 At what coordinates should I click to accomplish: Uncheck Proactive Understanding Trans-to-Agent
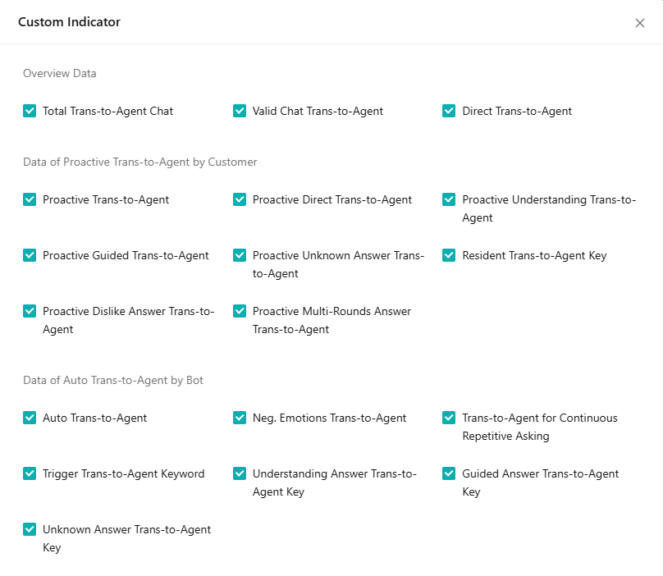pyautogui.click(x=449, y=200)
